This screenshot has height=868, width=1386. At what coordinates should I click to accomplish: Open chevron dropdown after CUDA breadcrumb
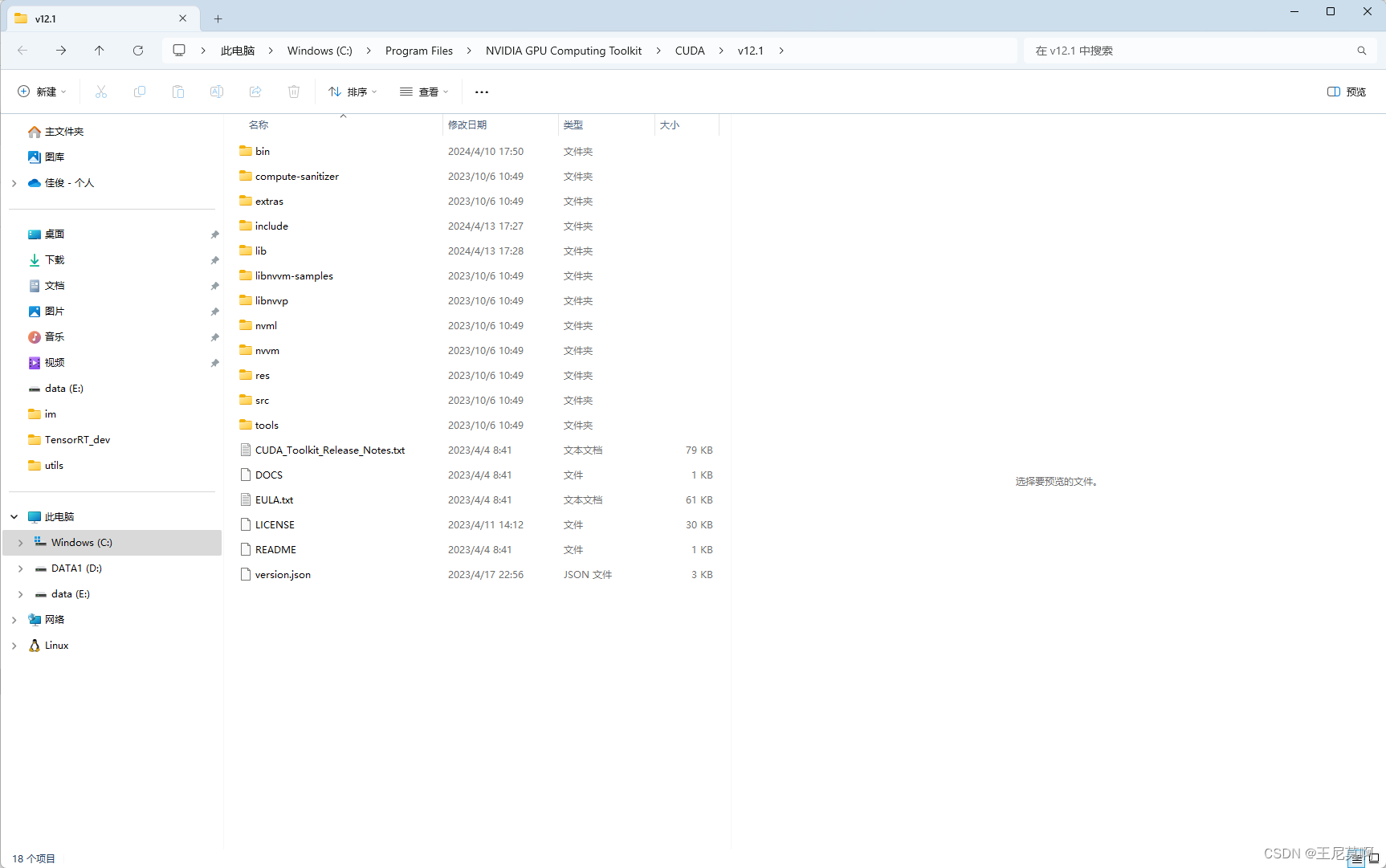coord(721,51)
